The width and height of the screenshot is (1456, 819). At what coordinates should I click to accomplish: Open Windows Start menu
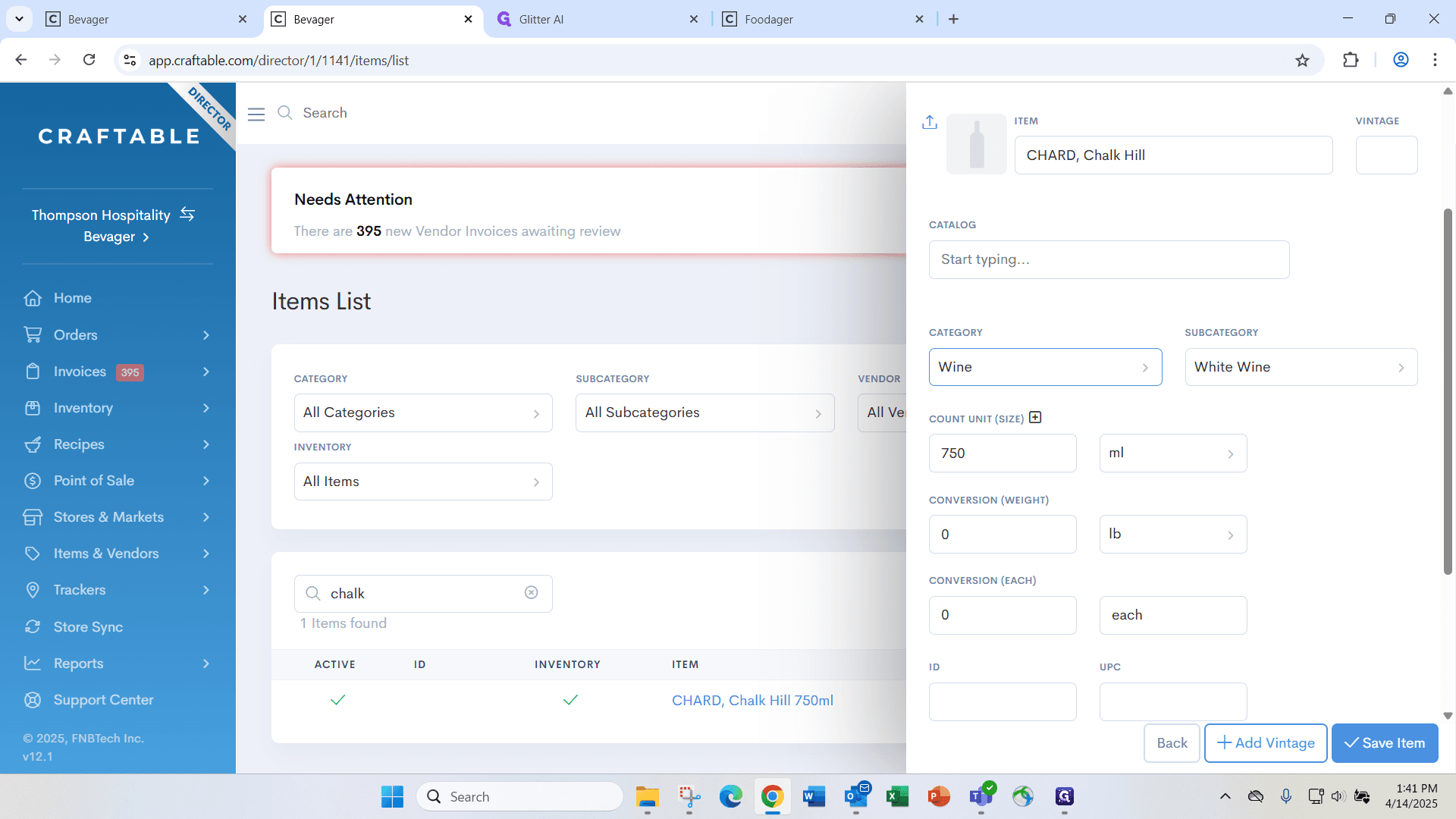392,796
